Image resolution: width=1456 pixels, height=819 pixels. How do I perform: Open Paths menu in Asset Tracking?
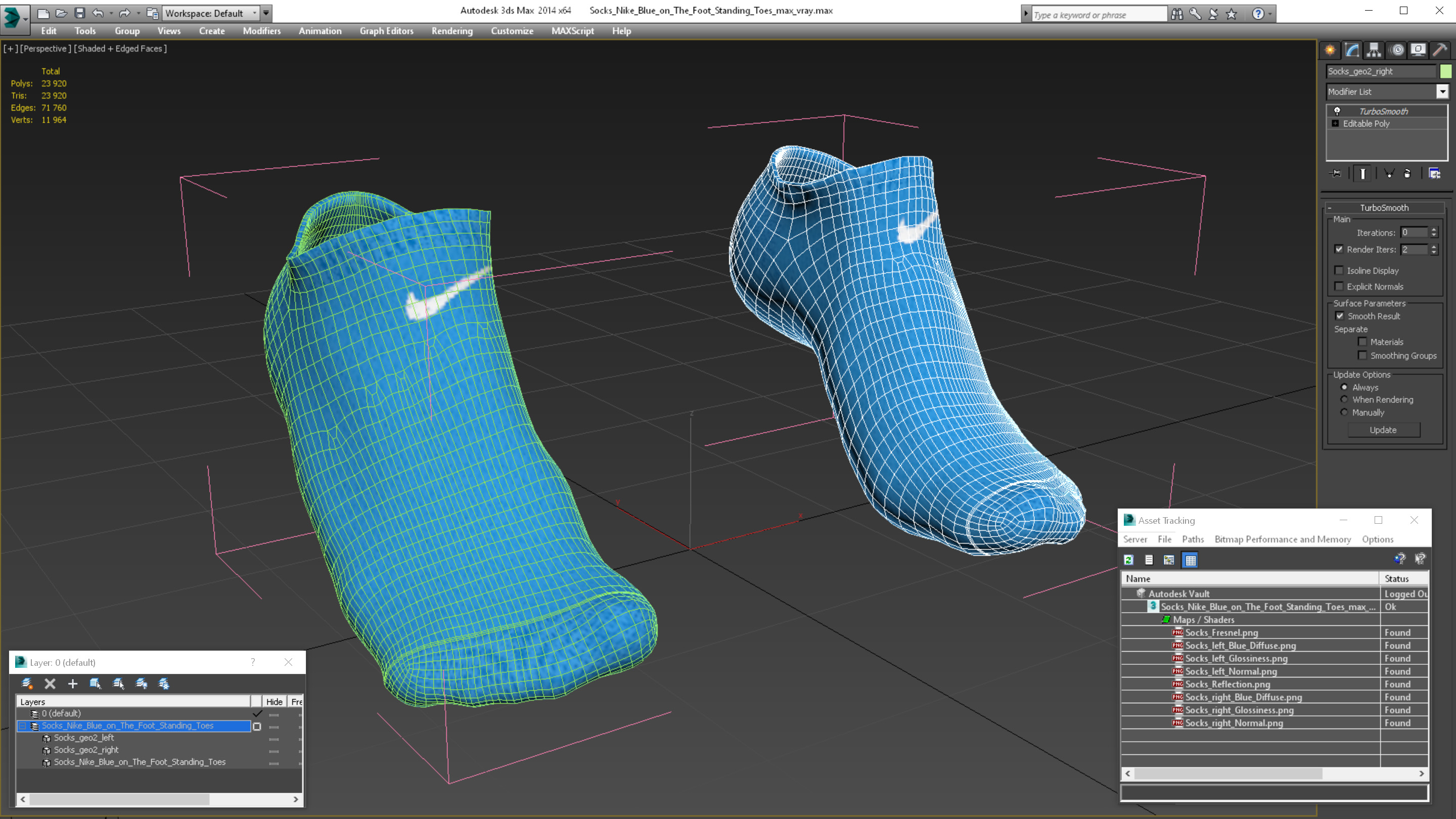[x=1193, y=539]
